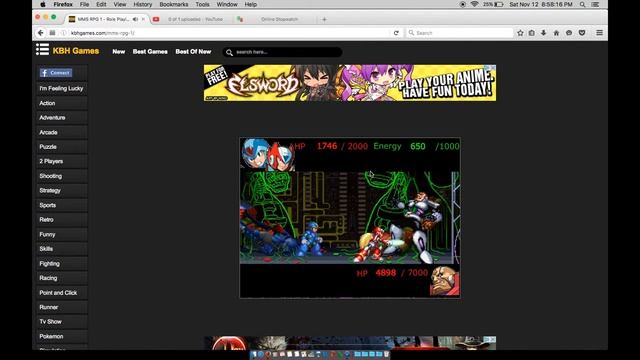This screenshot has height=360, width=640.
Task: Choose the Fighting category
Action: tap(62, 263)
